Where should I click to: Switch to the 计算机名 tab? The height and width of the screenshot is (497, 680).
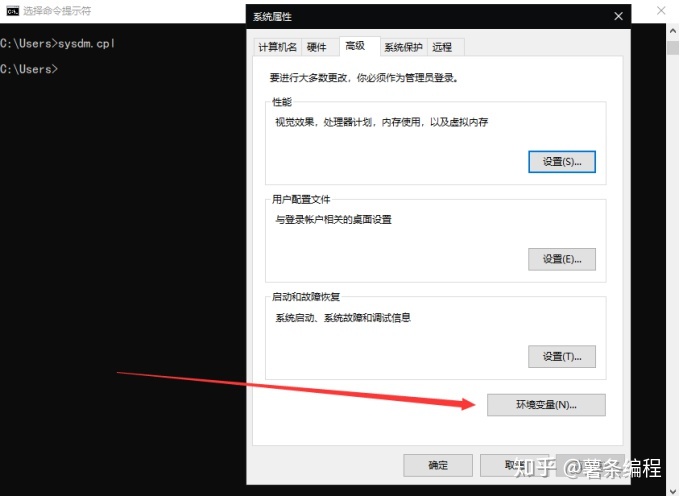[x=278, y=47]
